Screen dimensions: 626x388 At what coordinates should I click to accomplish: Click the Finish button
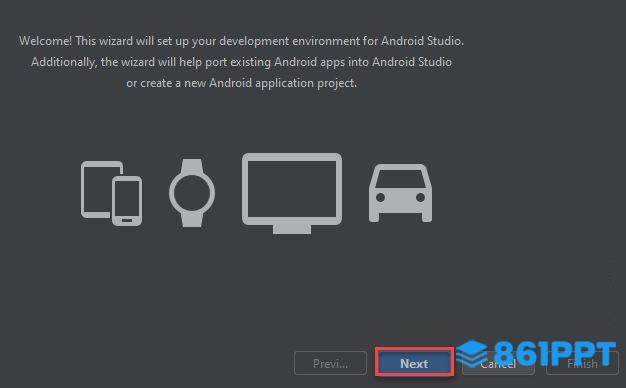click(x=582, y=363)
